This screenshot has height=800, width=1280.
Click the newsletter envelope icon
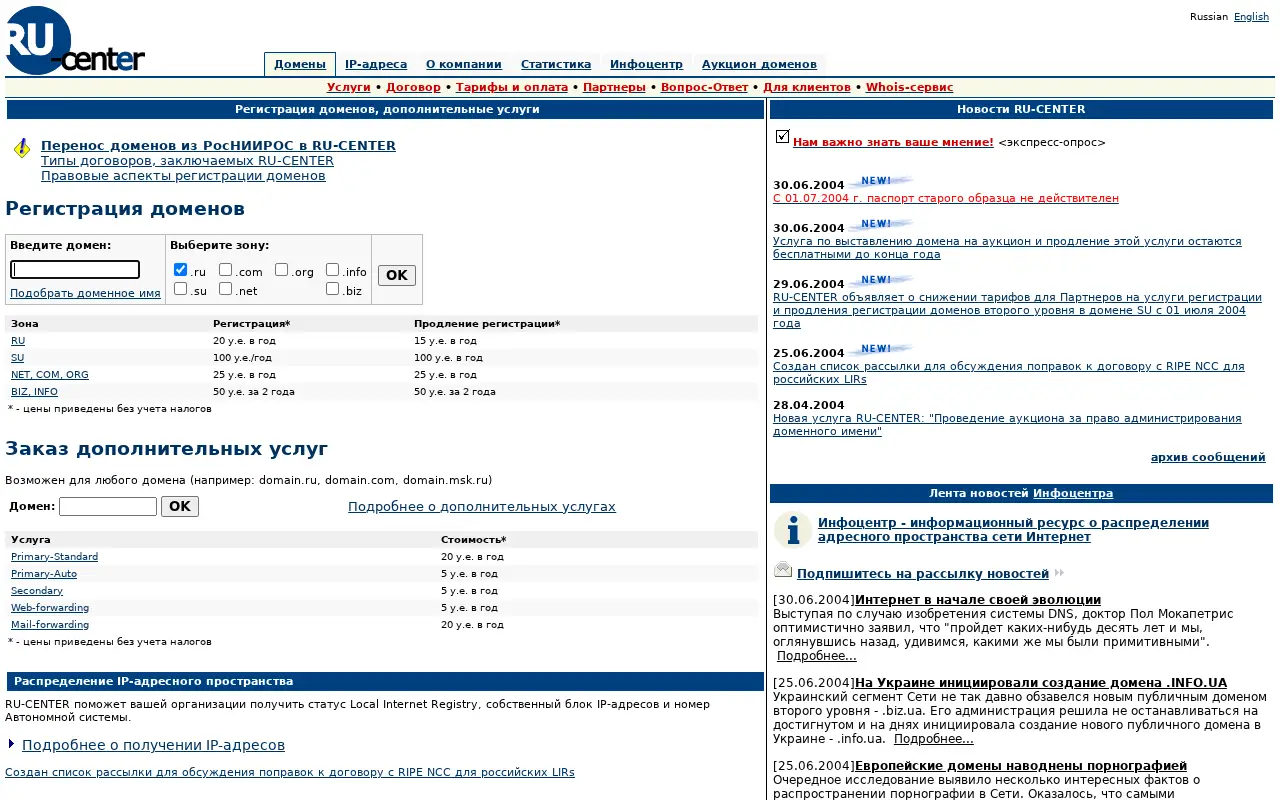point(783,570)
